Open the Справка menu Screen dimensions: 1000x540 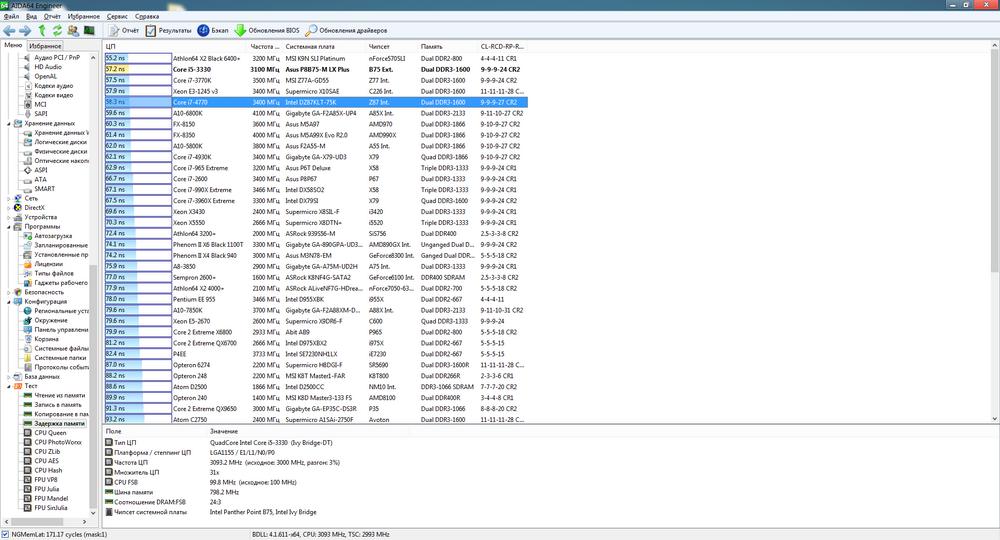coord(147,17)
